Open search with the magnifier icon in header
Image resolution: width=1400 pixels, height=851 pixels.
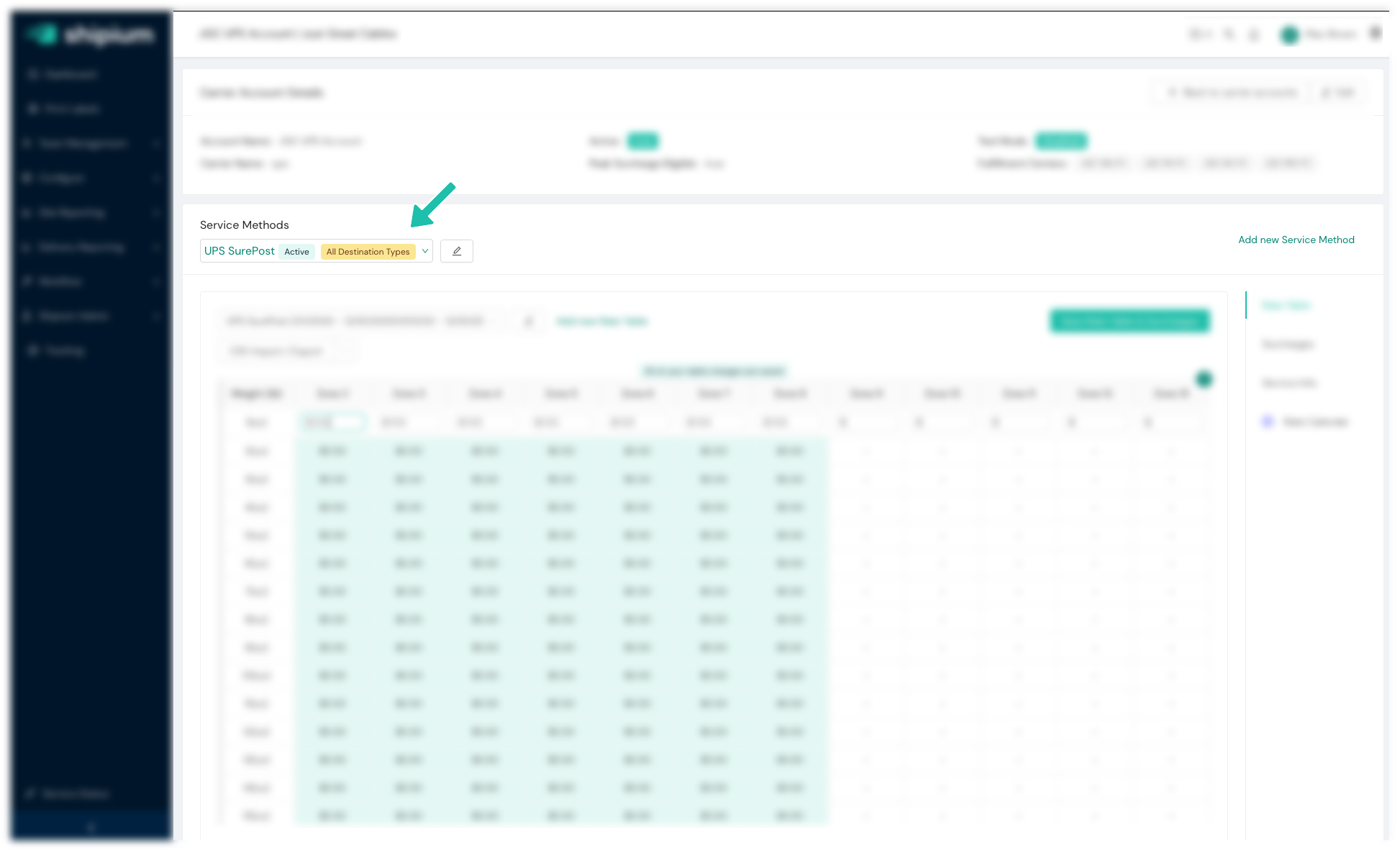(x=1229, y=34)
